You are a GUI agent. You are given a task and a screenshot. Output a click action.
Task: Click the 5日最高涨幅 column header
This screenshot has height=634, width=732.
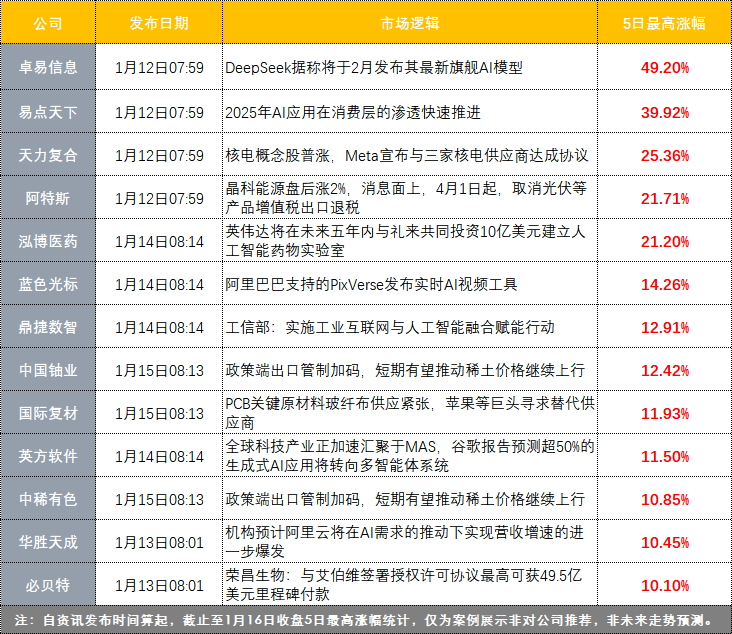pos(665,23)
